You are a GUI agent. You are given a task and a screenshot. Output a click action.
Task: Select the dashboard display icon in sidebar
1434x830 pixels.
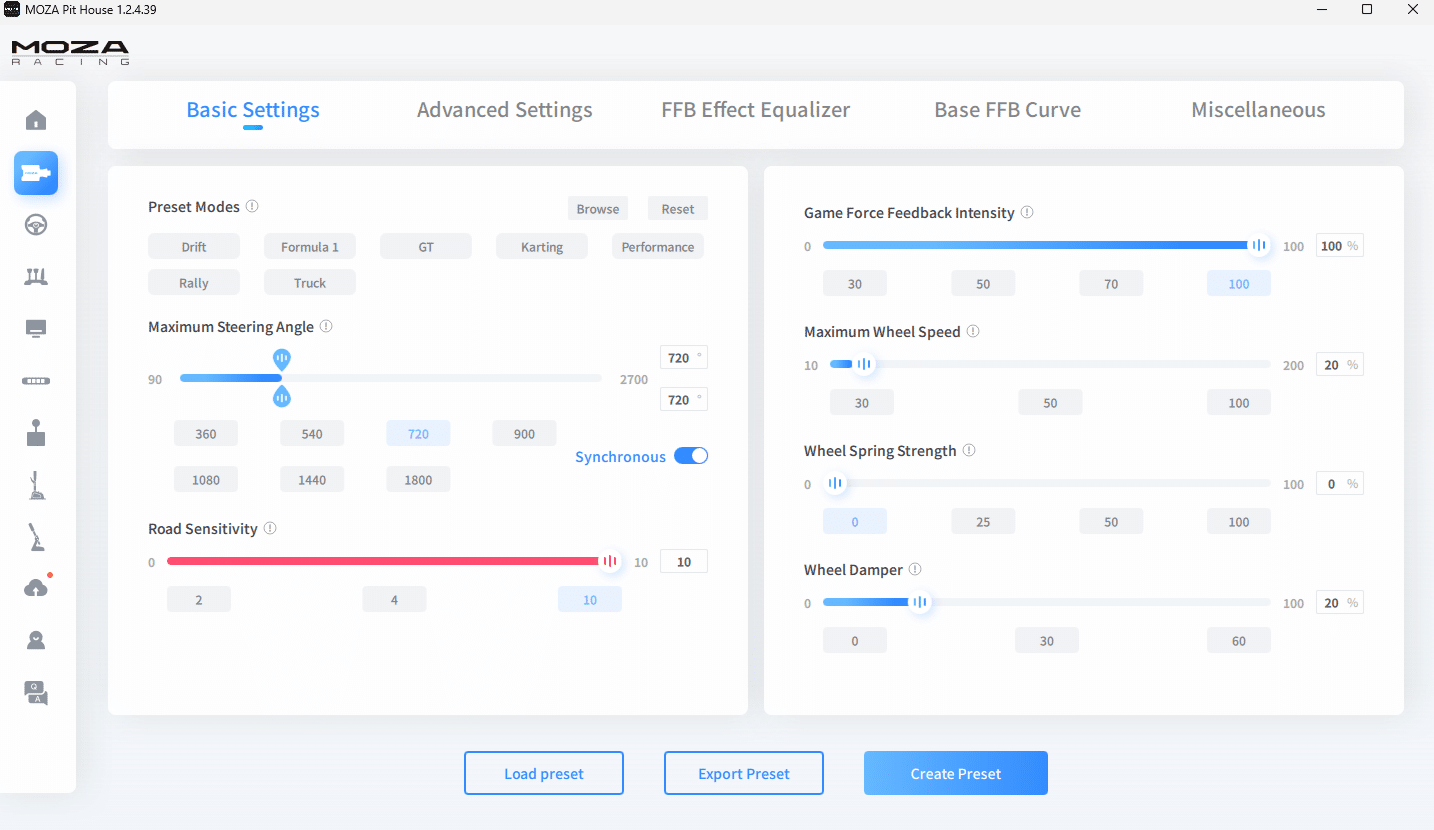(x=36, y=329)
